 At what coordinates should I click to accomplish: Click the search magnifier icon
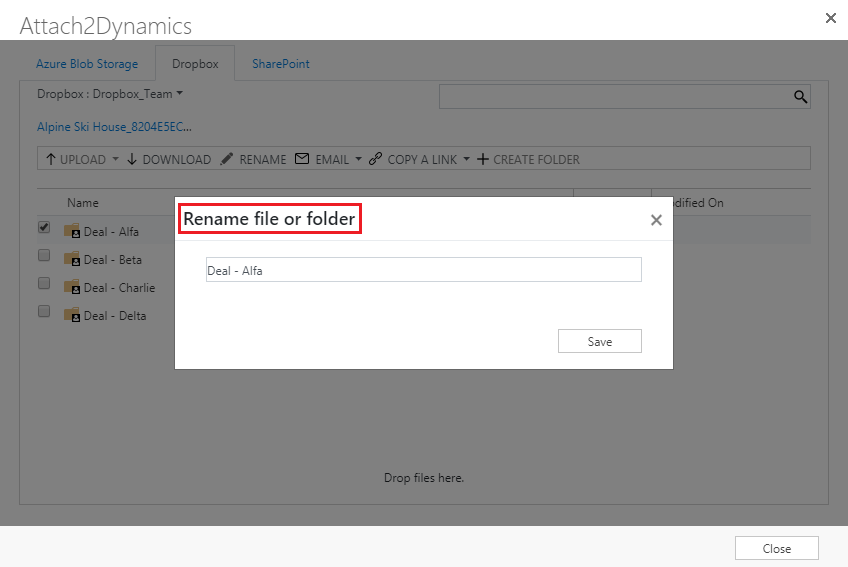coord(800,97)
